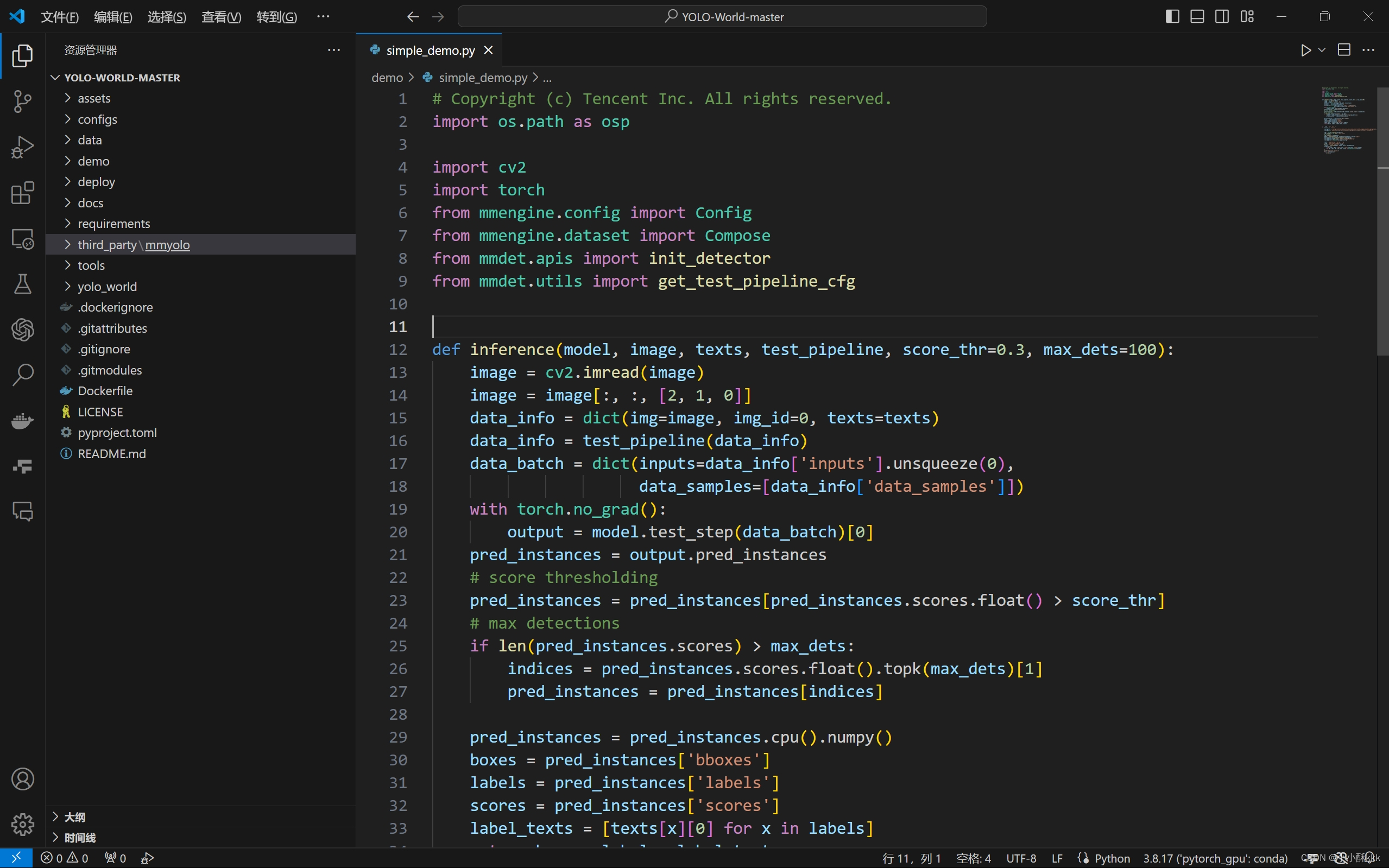The width and height of the screenshot is (1389, 868).
Task: Click the YOLO-World-master command center search
Action: coord(722,17)
